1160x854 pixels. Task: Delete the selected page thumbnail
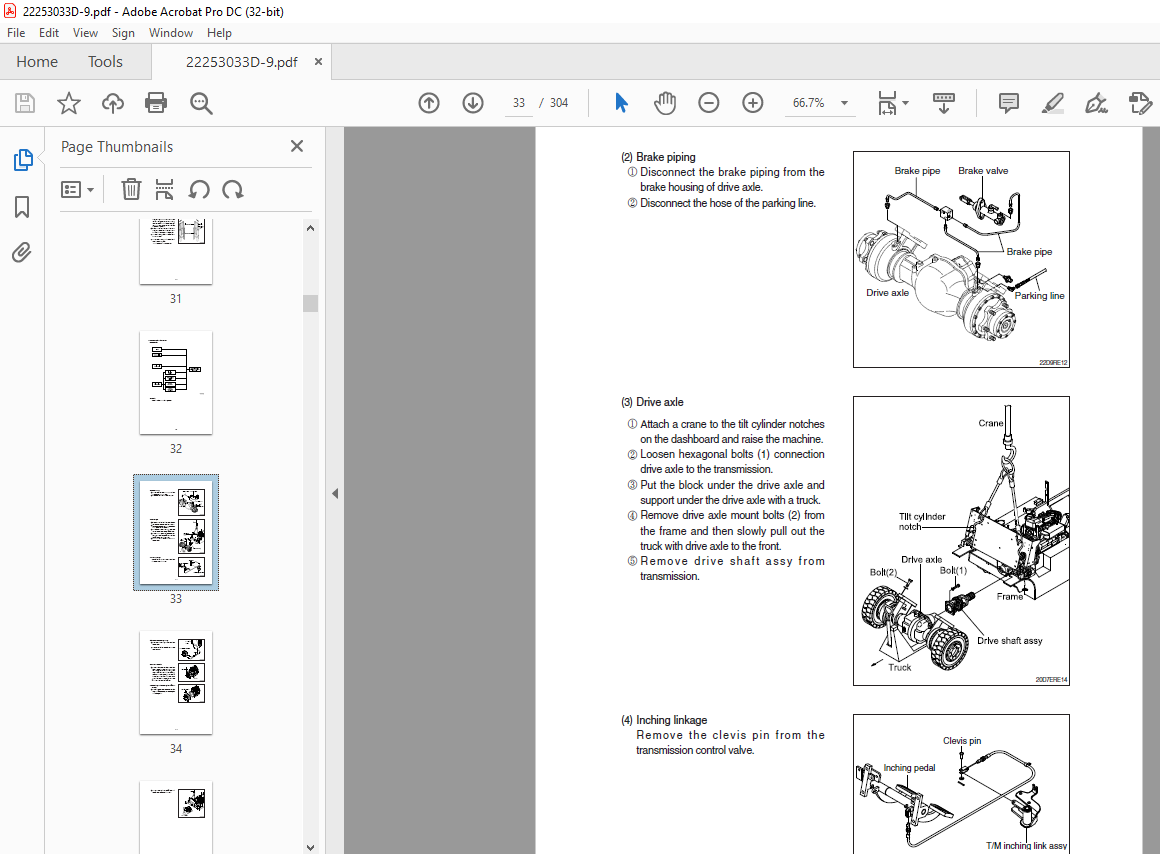click(x=131, y=189)
